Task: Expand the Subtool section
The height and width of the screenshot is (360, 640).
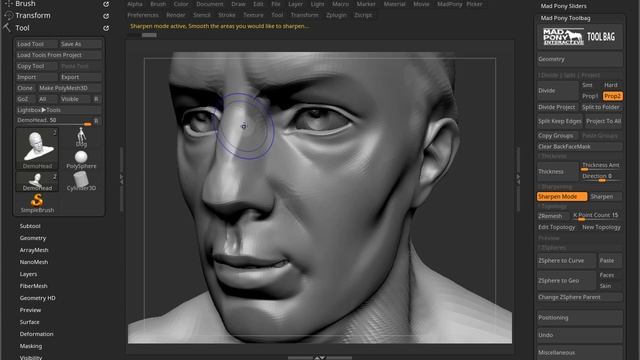Action: tap(30, 226)
